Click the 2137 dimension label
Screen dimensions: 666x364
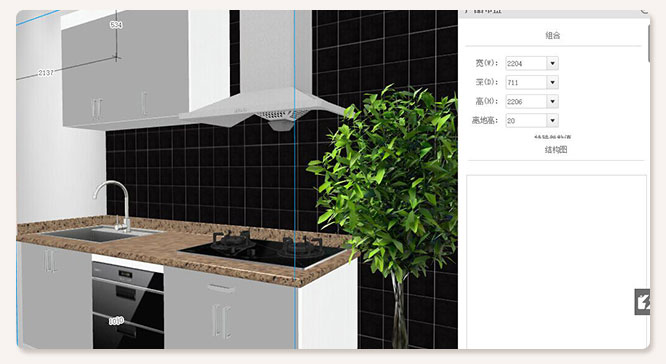pos(46,73)
